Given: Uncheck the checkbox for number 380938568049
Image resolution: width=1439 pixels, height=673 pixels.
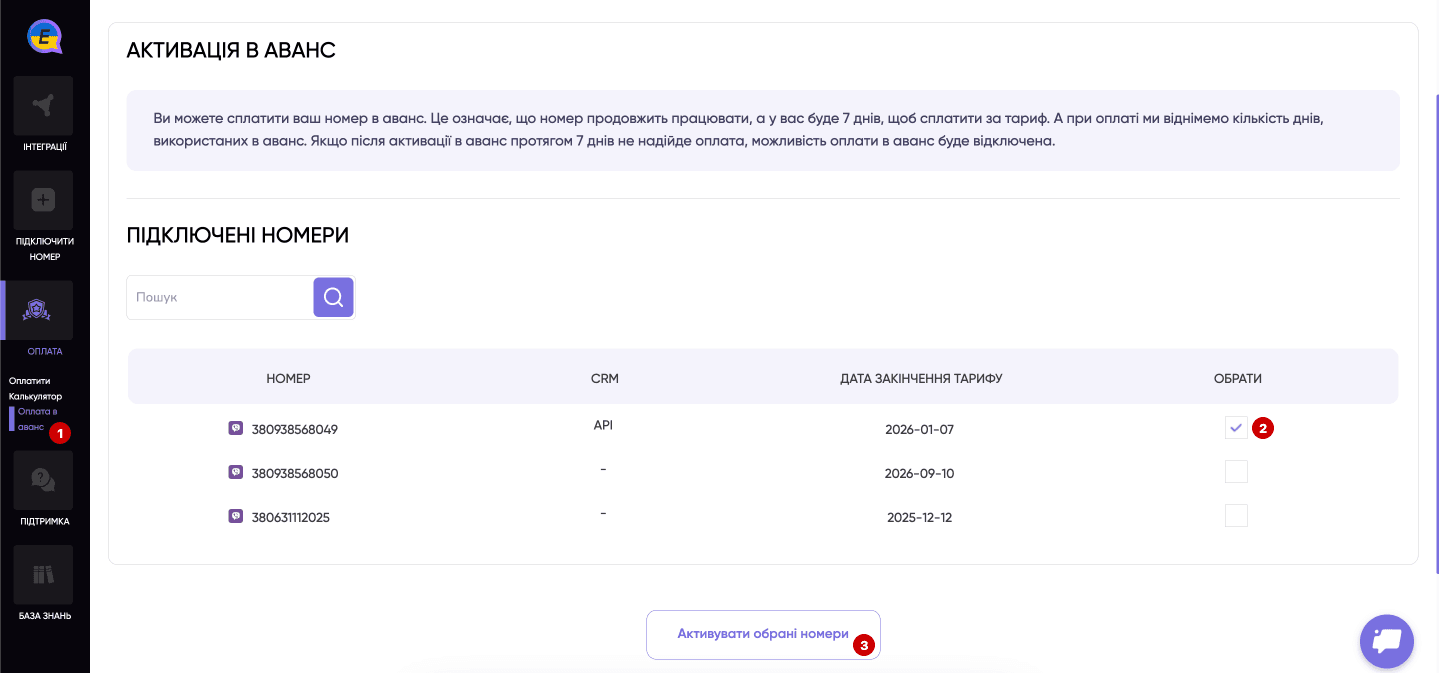Looking at the screenshot, I should pos(1236,428).
